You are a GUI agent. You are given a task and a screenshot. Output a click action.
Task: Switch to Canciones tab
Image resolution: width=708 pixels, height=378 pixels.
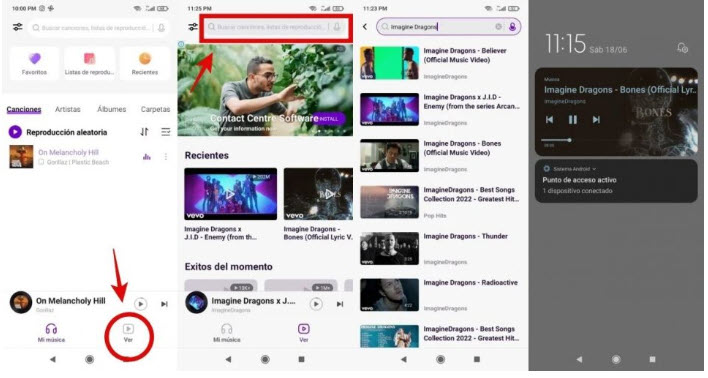tap(24, 109)
